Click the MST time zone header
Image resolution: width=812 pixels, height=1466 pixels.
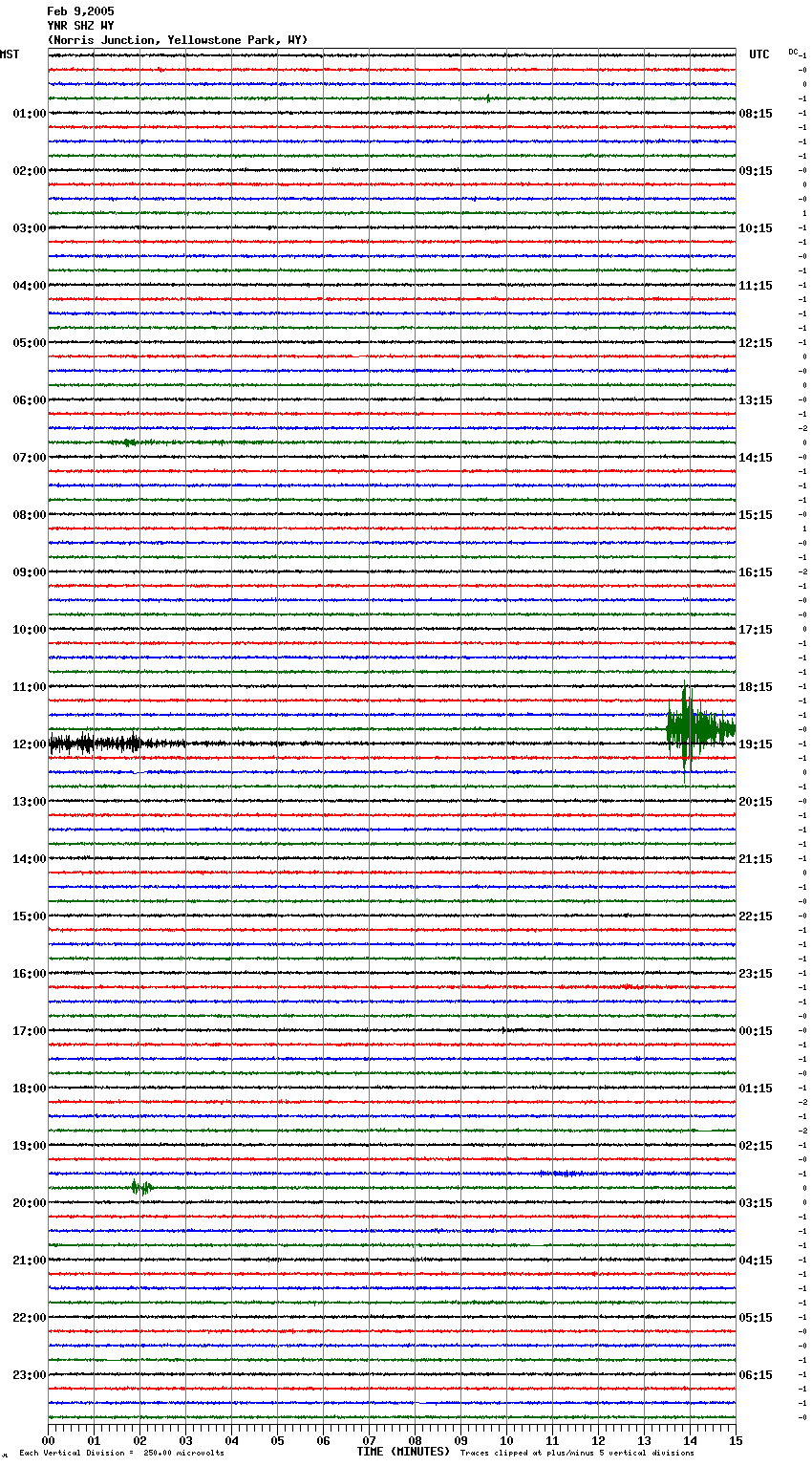10,54
